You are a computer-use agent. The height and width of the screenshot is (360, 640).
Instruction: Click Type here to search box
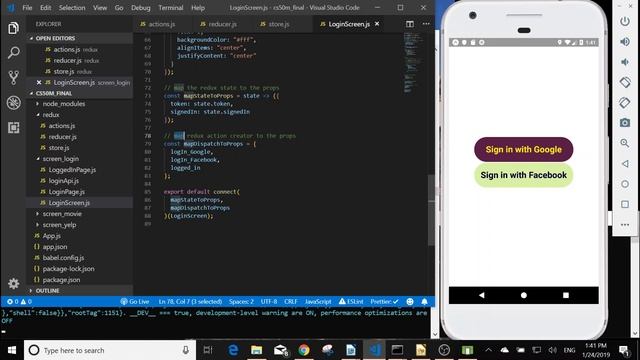coord(110,350)
